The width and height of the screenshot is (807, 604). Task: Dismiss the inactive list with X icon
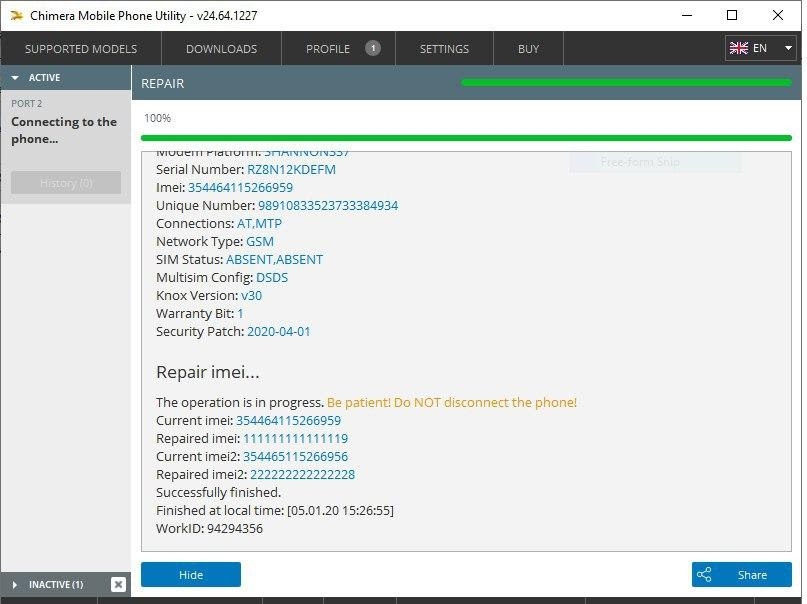[x=118, y=584]
